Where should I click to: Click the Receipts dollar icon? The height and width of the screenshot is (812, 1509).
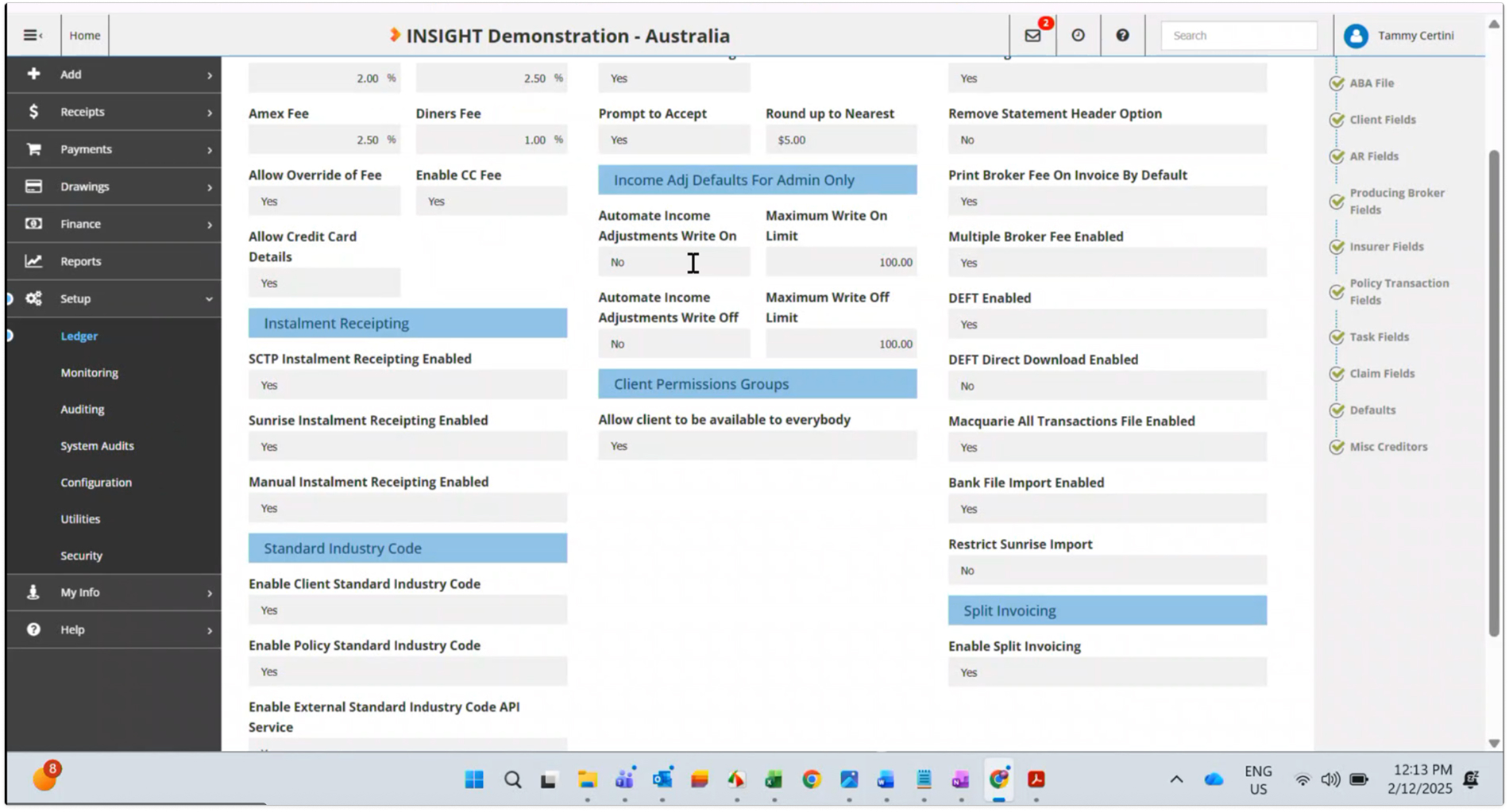33,111
